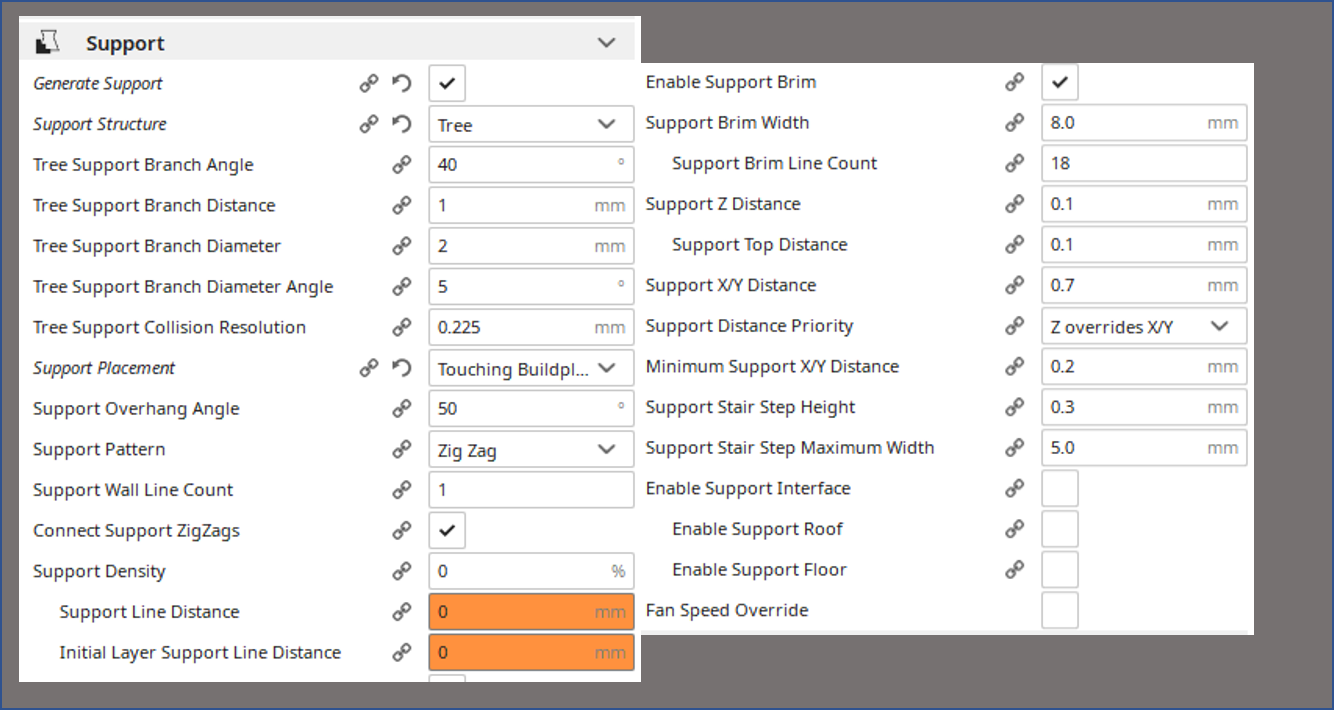Collapse the Support section with the chevron
This screenshot has height=710, width=1334.
click(606, 43)
